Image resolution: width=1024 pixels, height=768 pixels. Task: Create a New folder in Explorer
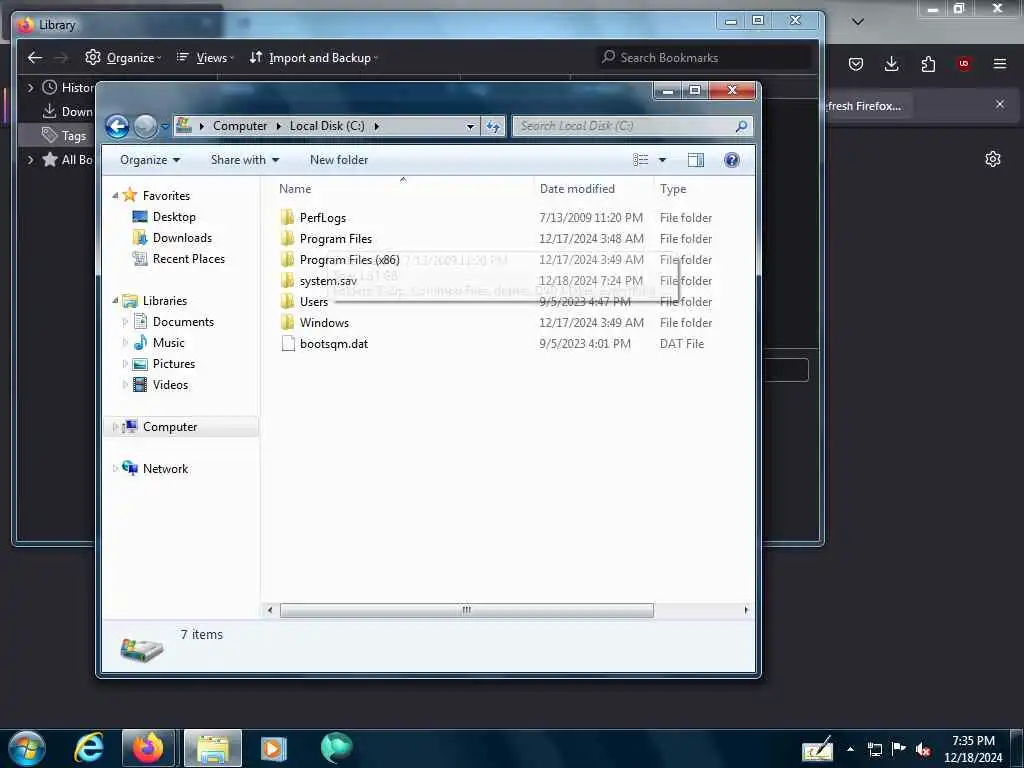coord(339,160)
